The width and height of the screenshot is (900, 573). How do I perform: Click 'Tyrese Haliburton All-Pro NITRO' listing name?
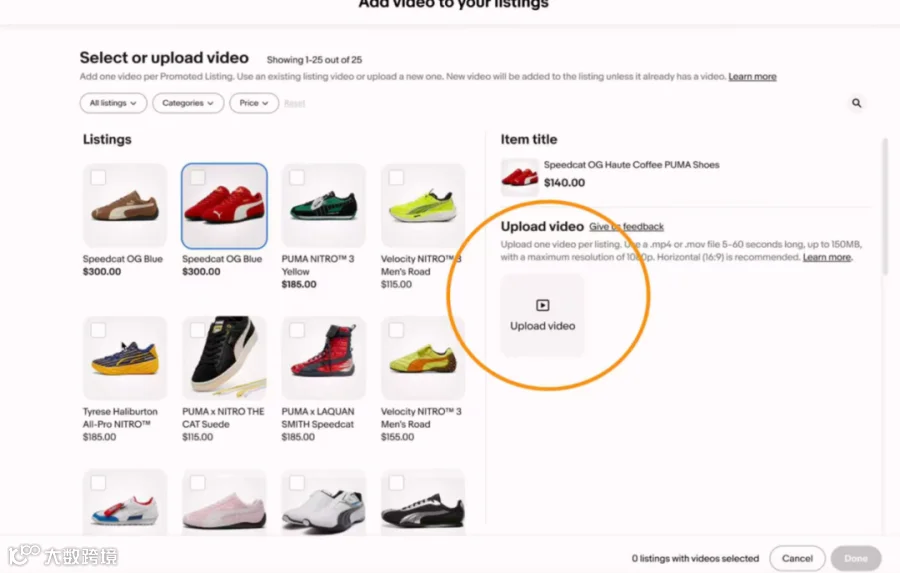click(x=120, y=418)
